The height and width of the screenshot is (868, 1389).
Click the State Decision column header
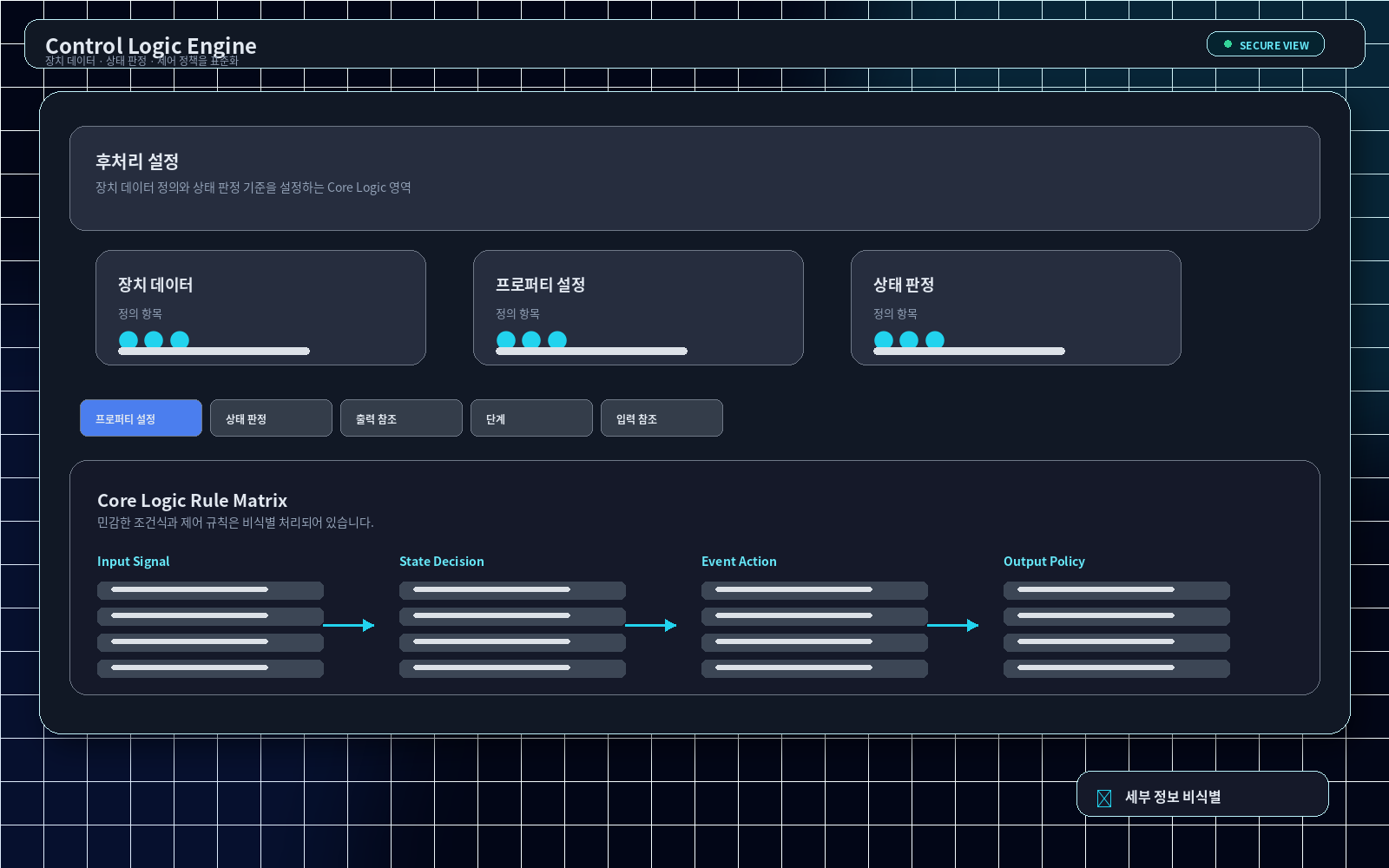pyautogui.click(x=442, y=562)
